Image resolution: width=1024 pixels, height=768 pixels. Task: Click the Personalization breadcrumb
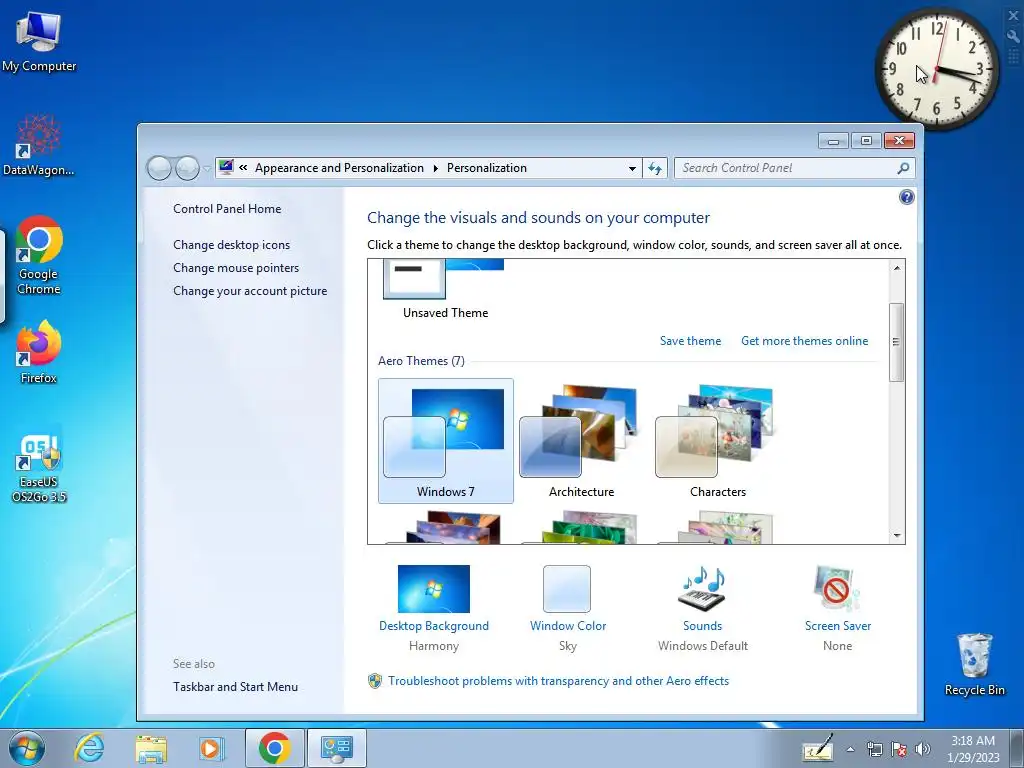tap(487, 168)
